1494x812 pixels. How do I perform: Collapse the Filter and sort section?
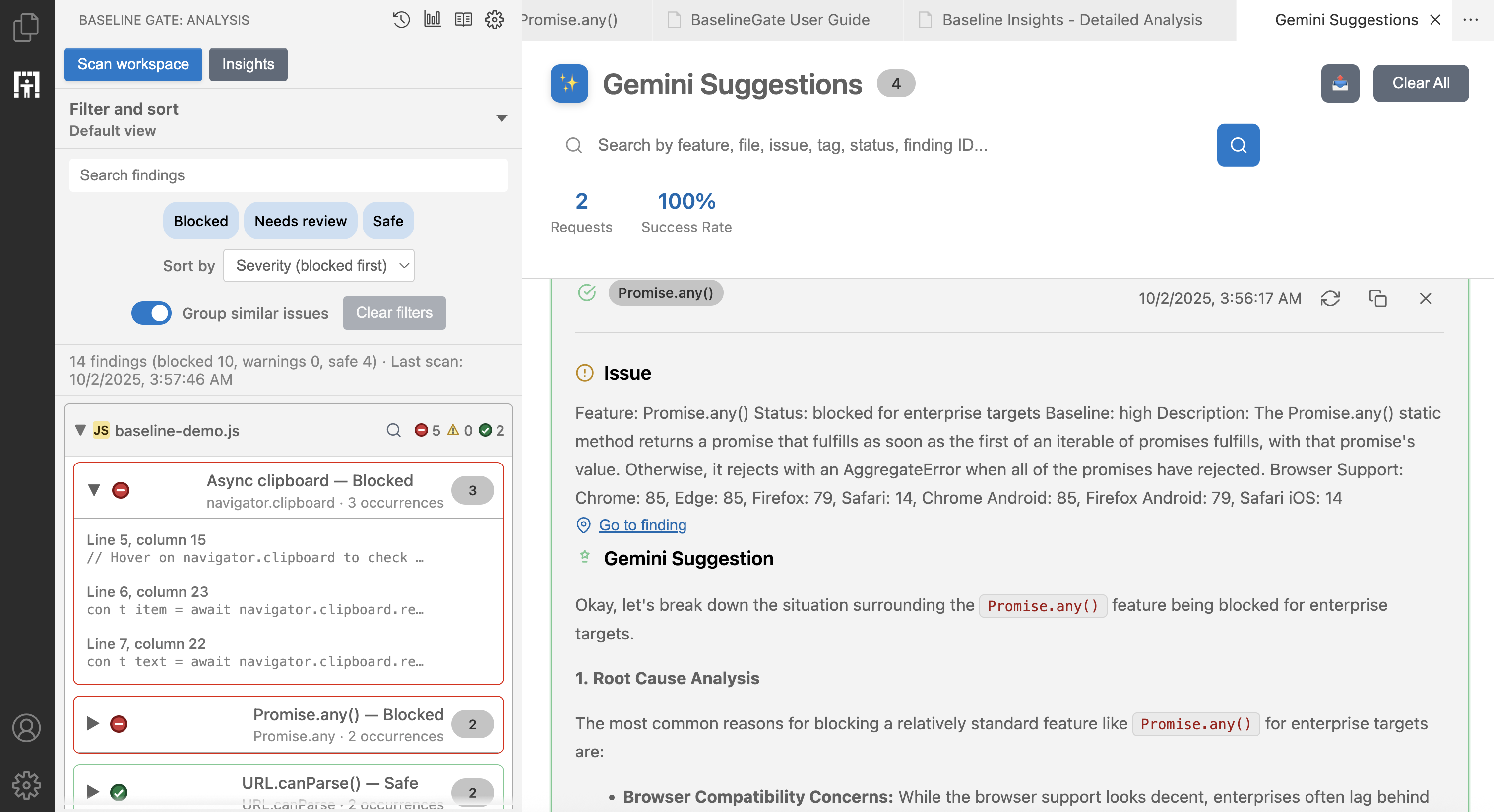coord(501,118)
